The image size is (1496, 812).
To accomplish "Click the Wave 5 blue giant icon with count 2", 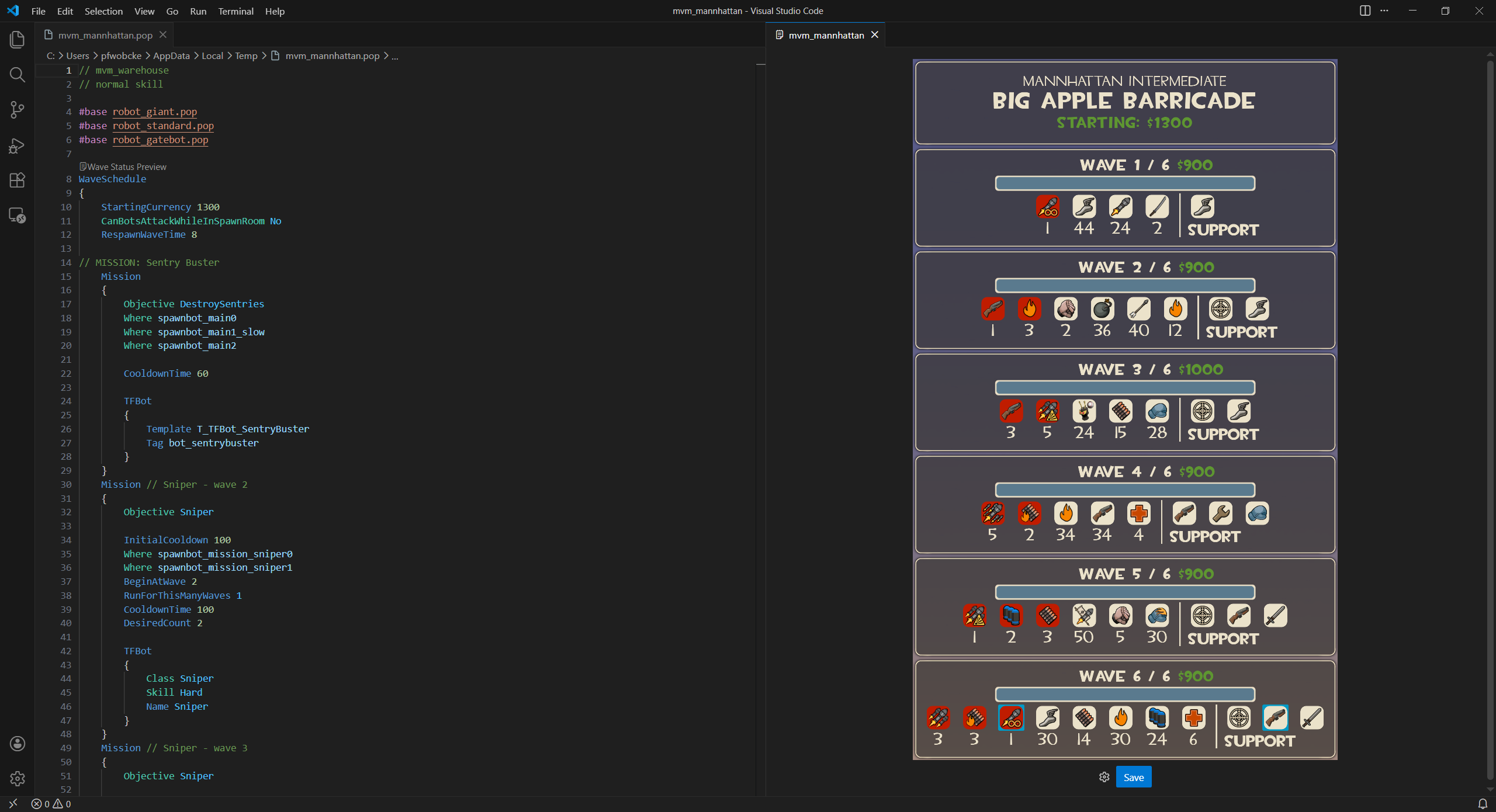I will pos(1011,616).
